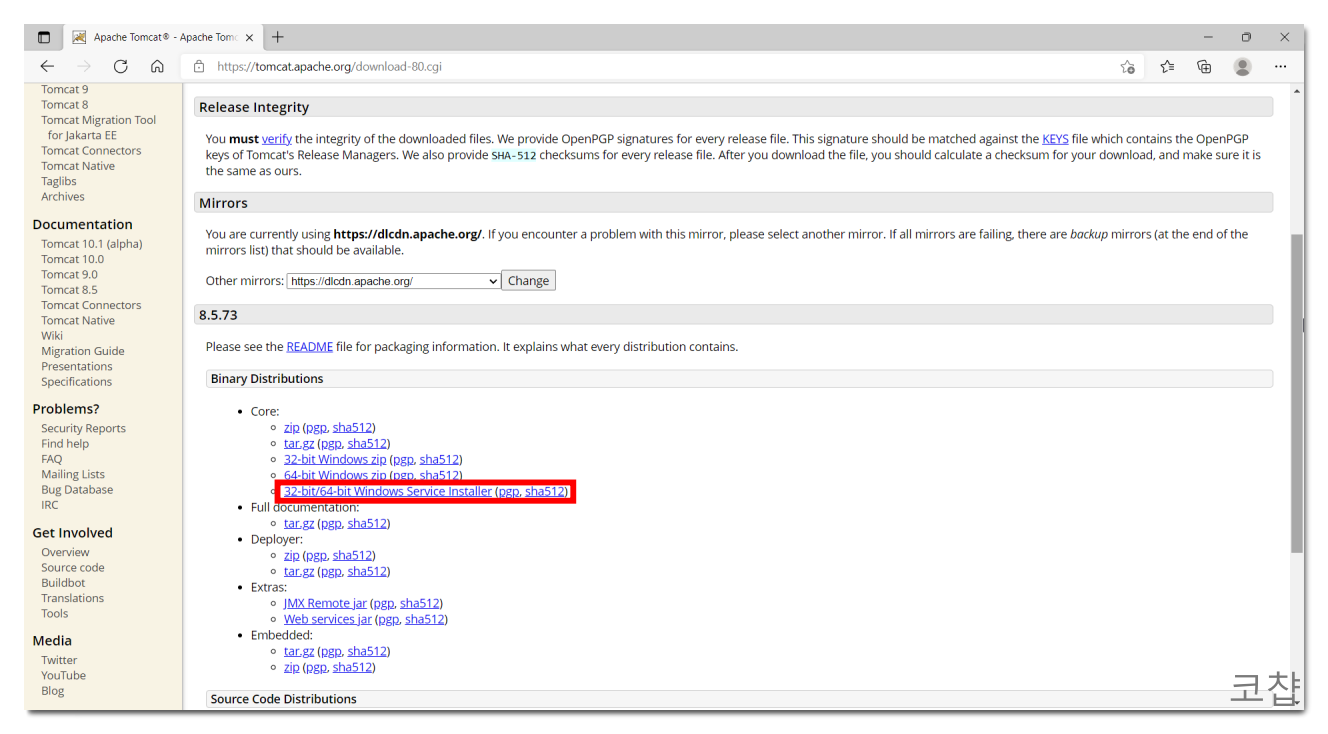Open Mailing Lists sidebar link

(x=73, y=474)
